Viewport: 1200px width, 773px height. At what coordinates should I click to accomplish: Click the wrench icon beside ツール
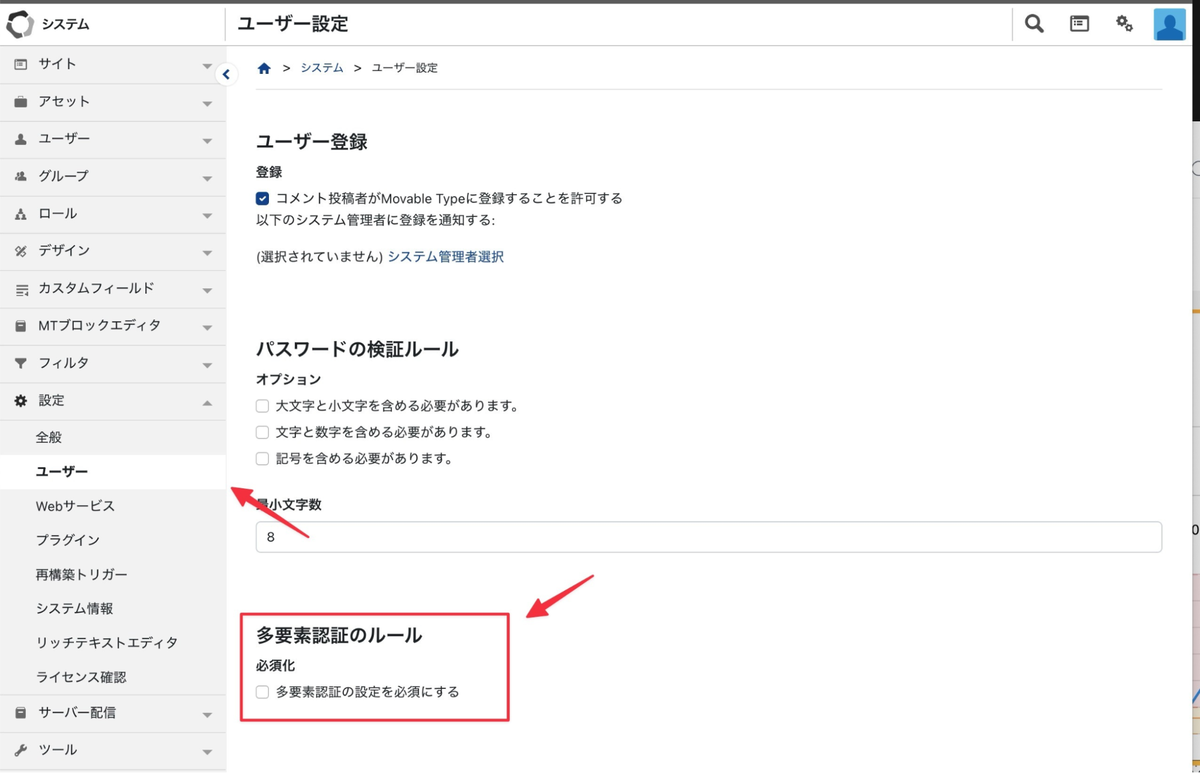[x=20, y=750]
